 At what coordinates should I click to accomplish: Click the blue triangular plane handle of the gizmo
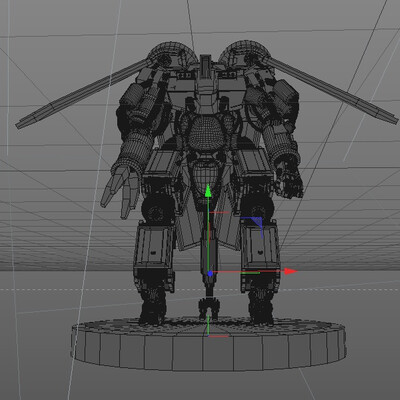coord(256,221)
